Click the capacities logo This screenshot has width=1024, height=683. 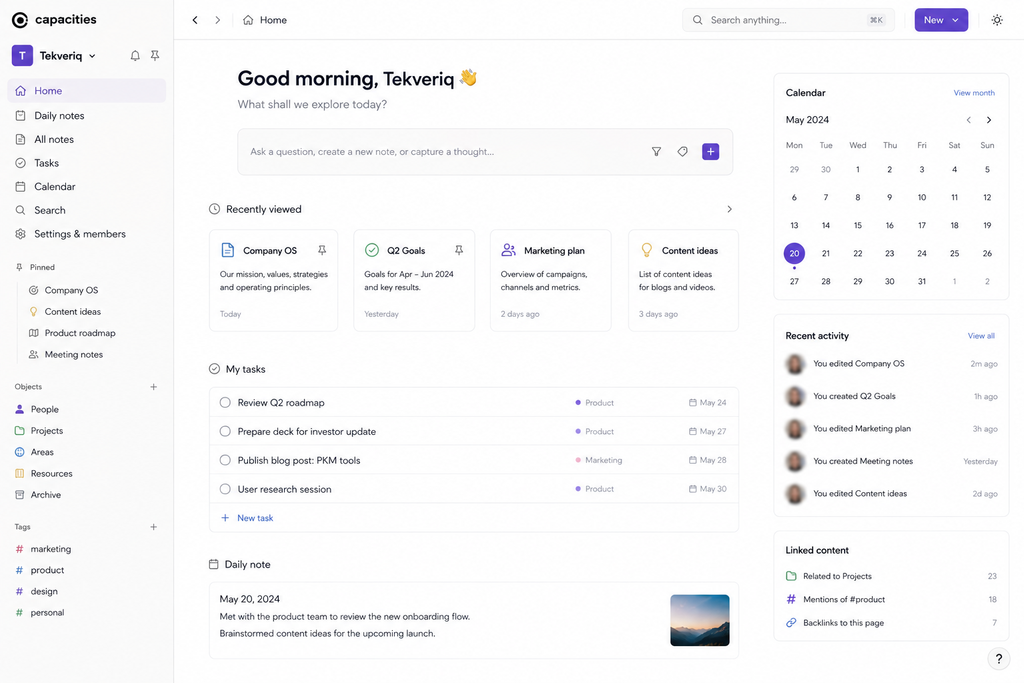[54, 20]
